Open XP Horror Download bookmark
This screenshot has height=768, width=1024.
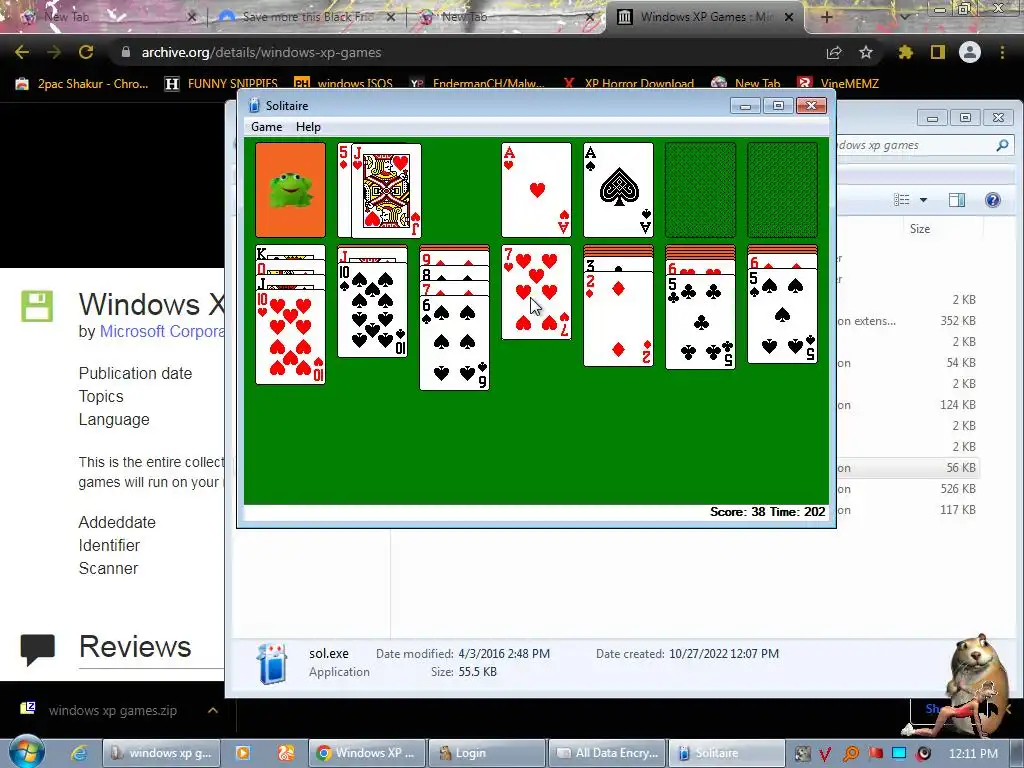click(x=628, y=84)
